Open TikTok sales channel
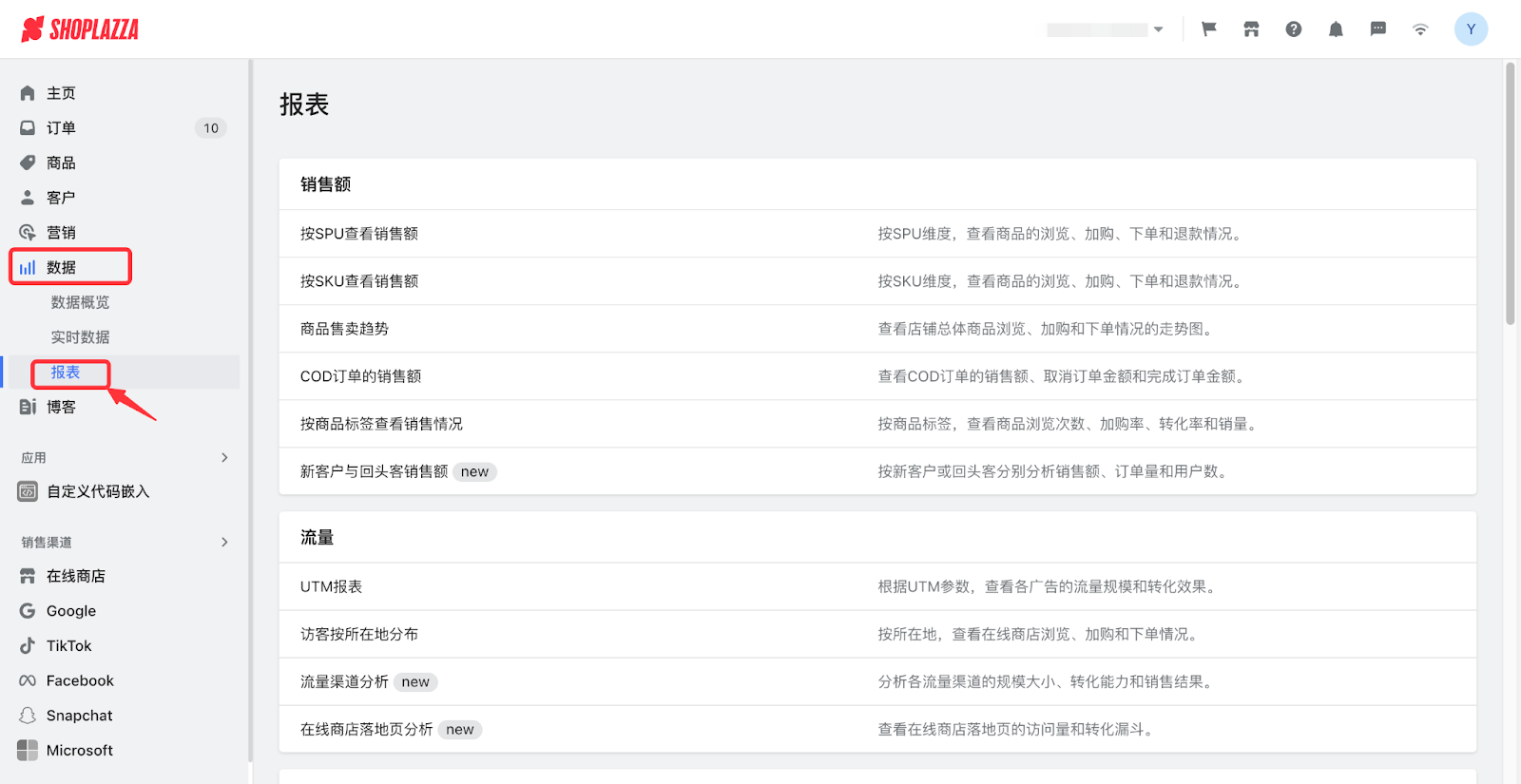 [68, 646]
